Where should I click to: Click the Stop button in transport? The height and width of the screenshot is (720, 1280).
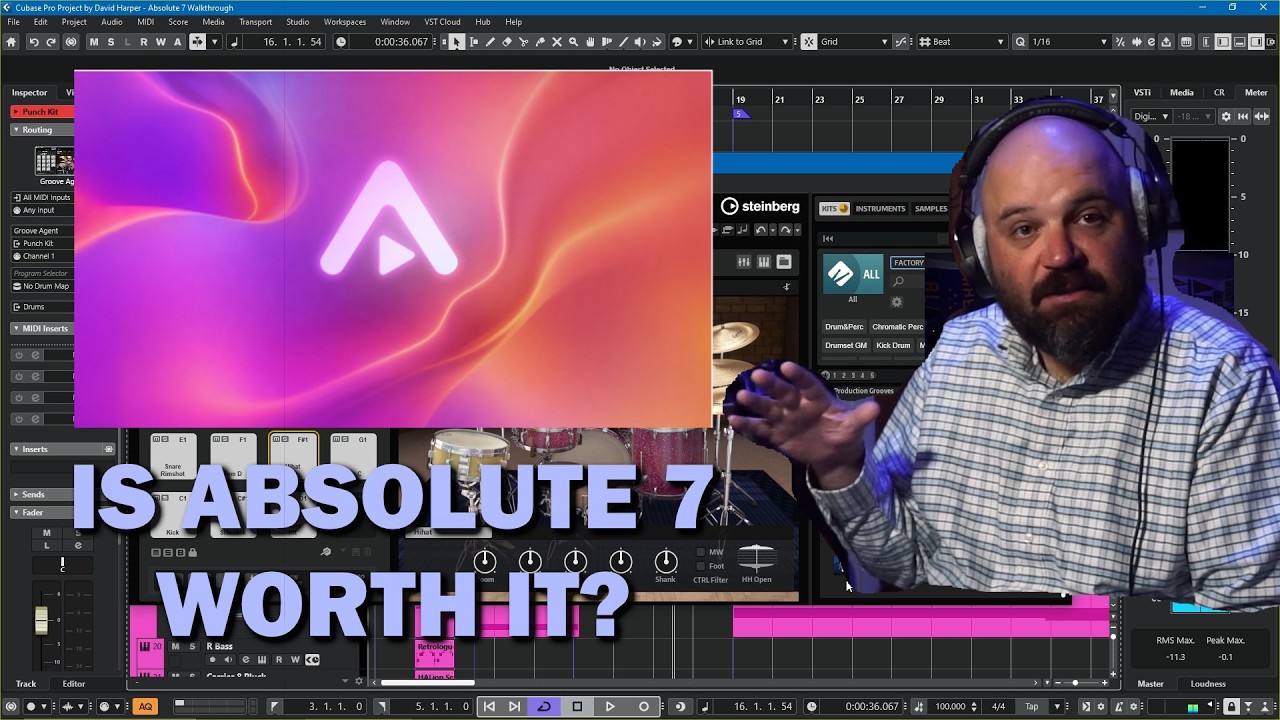click(x=577, y=706)
